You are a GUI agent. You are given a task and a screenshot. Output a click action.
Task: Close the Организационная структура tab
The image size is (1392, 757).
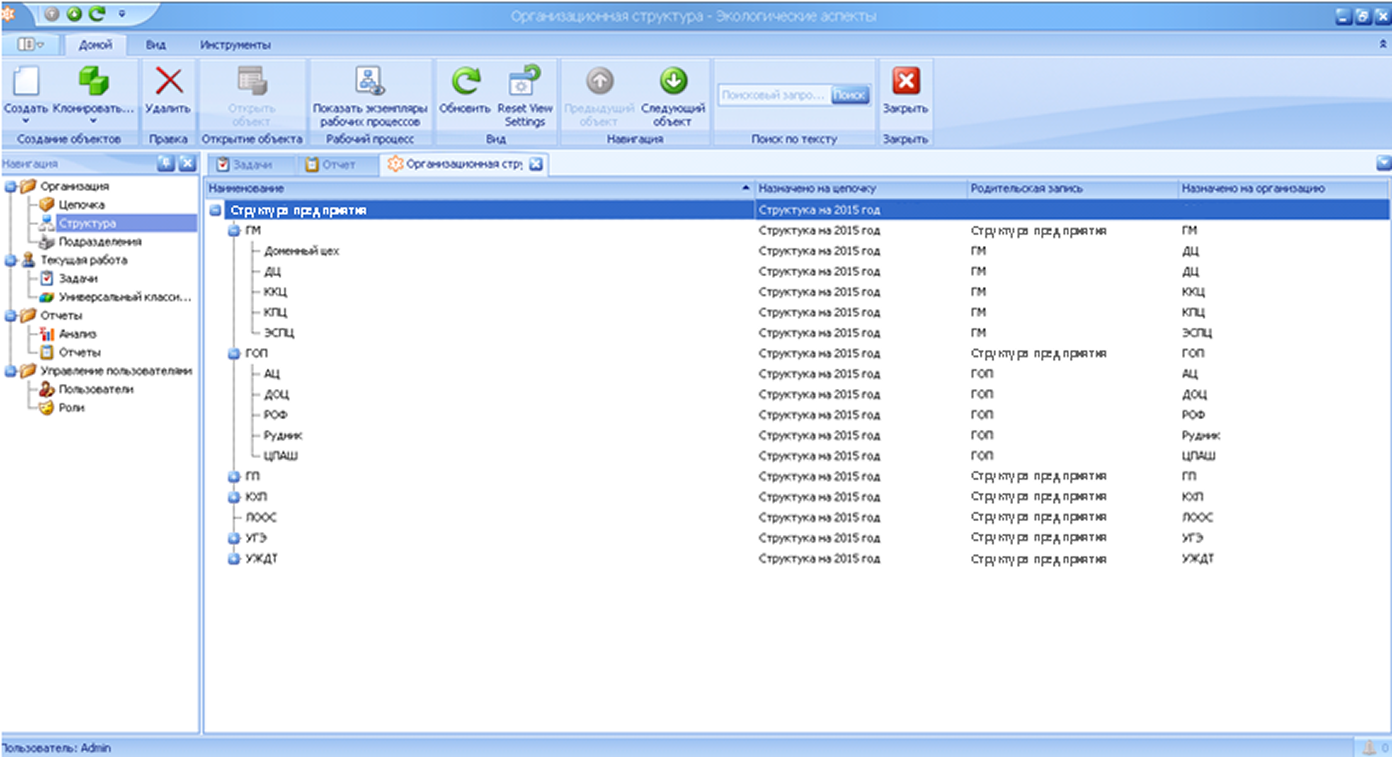[535, 164]
